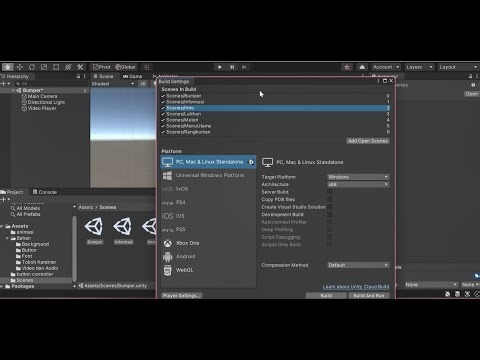Select tvOS platform in list
Viewport: 480px width, 360px height.
[208, 189]
